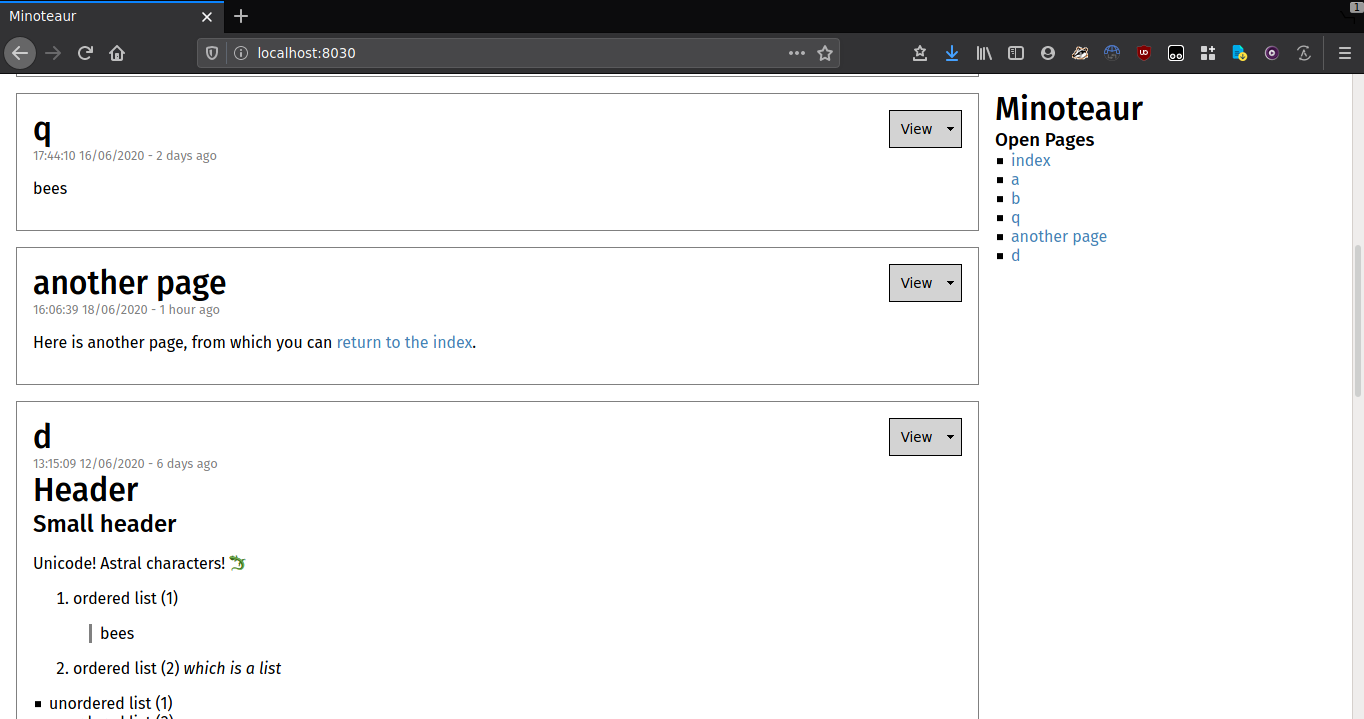Click the large 'q' page title
The width and height of the screenshot is (1364, 719).
(x=42, y=130)
